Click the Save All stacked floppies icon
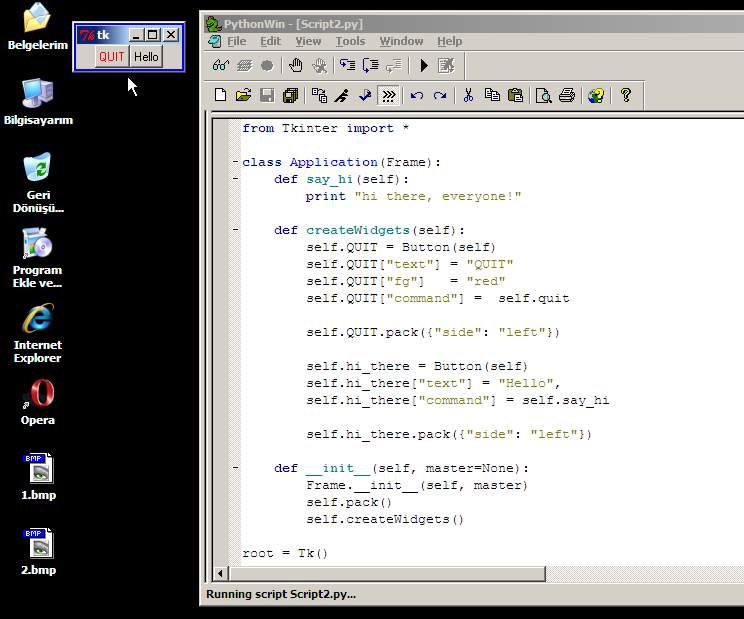The height and width of the screenshot is (619, 744). tap(290, 95)
